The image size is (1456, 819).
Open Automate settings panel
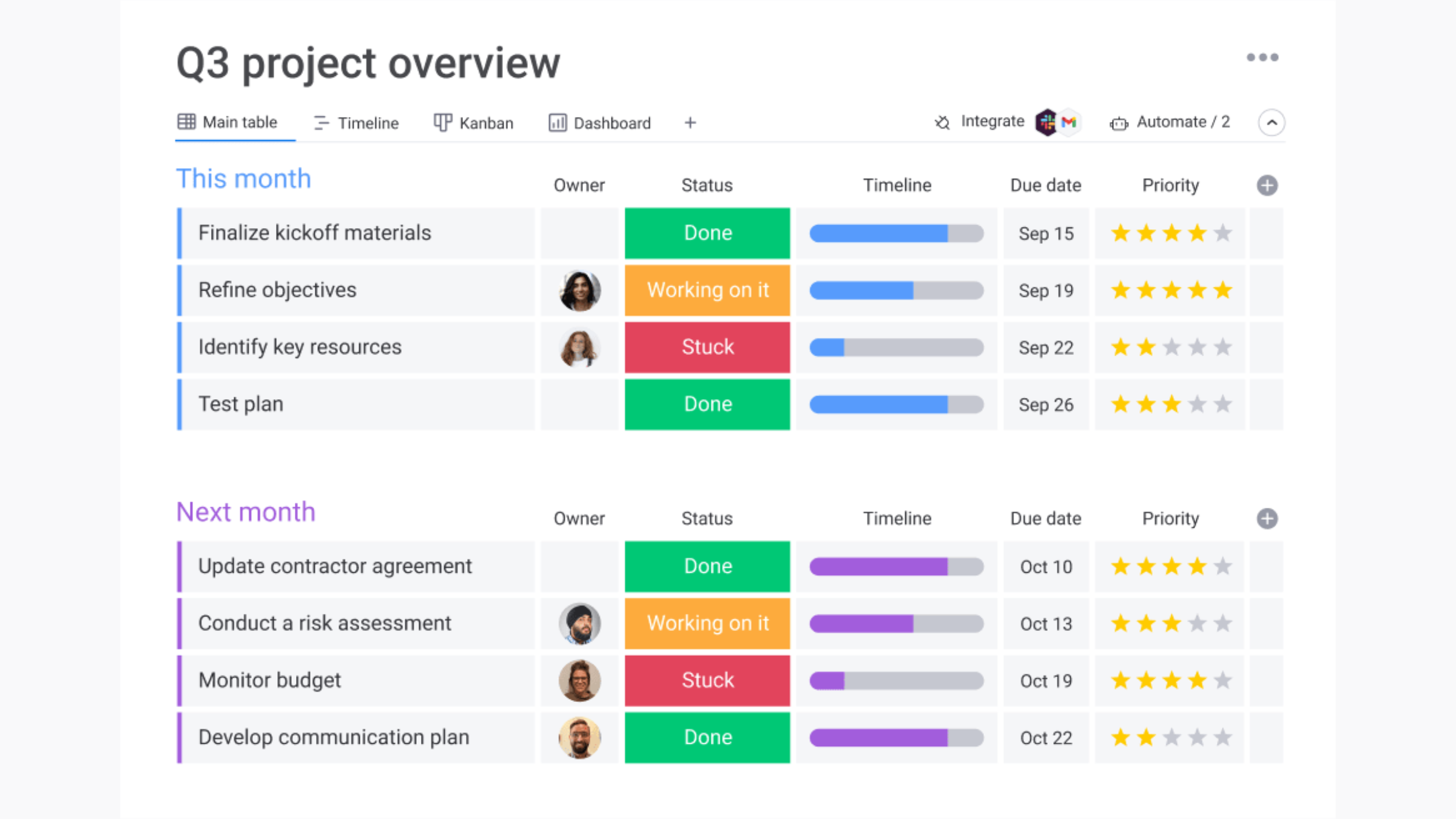pyautogui.click(x=1184, y=122)
